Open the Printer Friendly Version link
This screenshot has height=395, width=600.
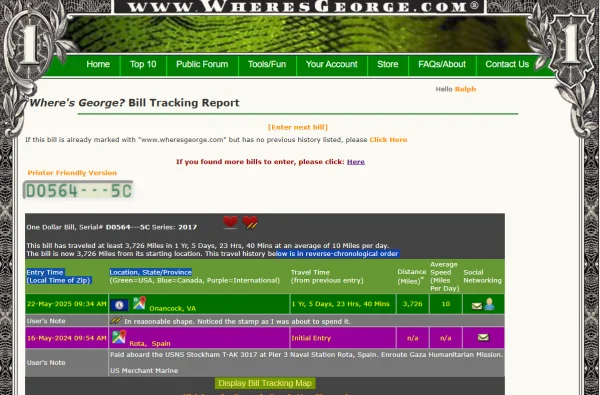72,173
